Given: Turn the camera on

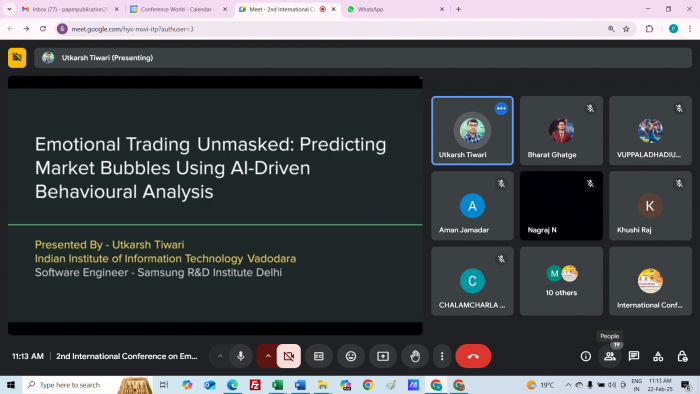Looking at the screenshot, I should point(288,356).
